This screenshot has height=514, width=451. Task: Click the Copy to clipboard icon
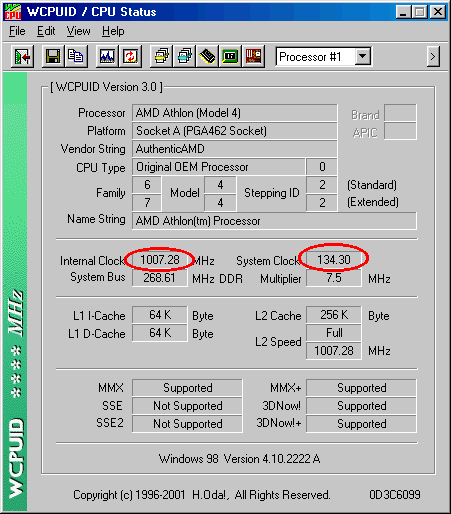tap(76, 56)
